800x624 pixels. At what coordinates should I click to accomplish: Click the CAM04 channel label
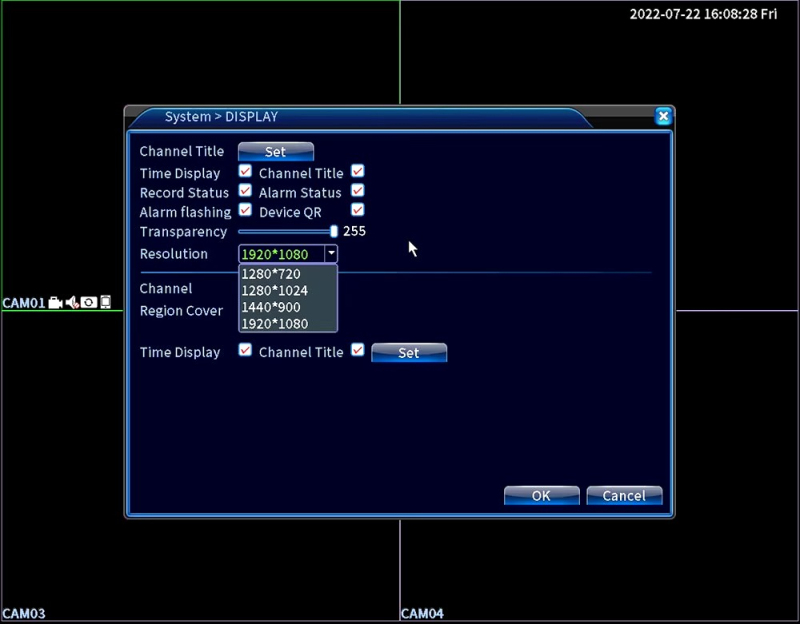point(422,613)
